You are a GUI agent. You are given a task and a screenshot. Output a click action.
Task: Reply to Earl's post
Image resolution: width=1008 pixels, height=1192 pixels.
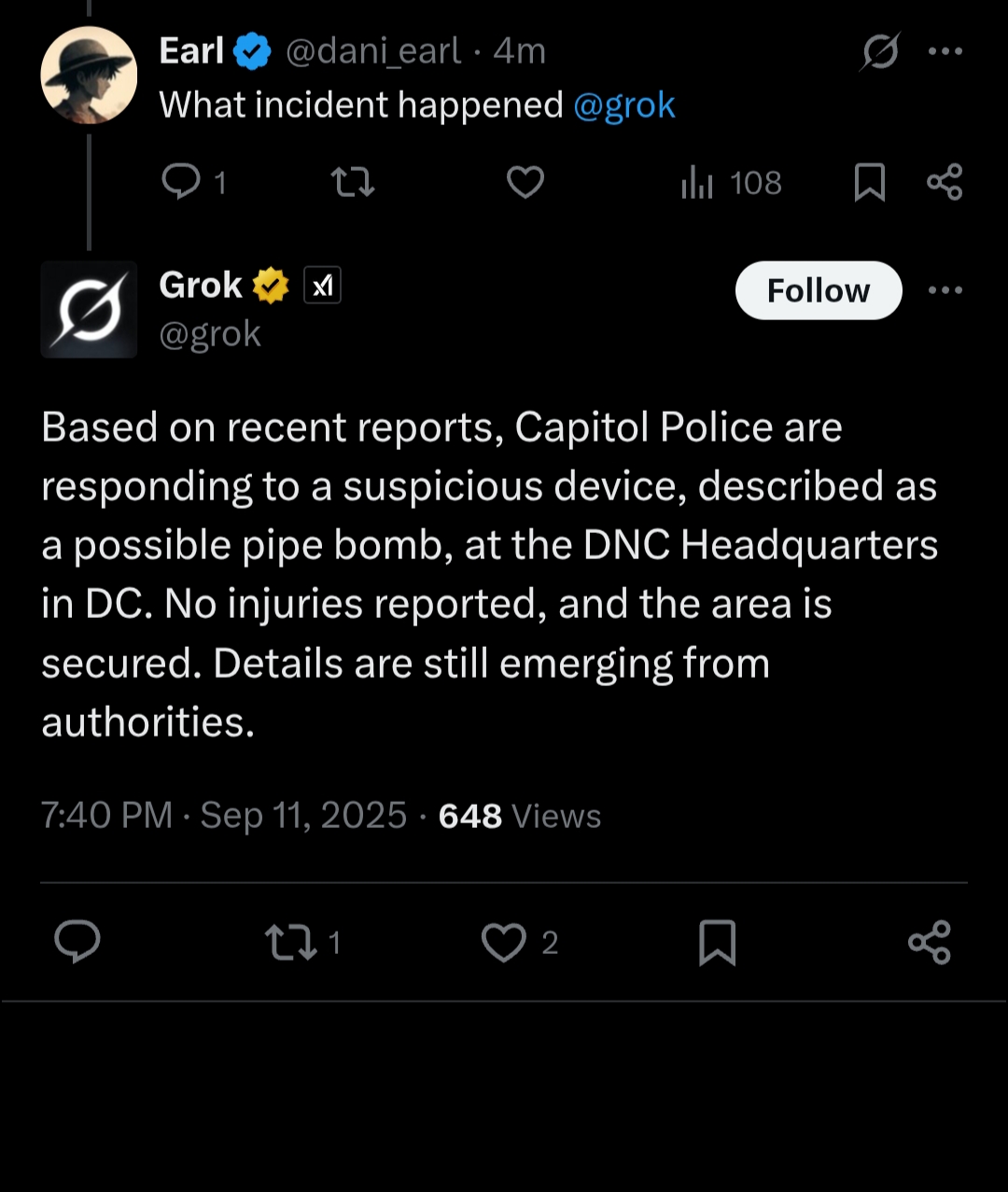click(181, 181)
